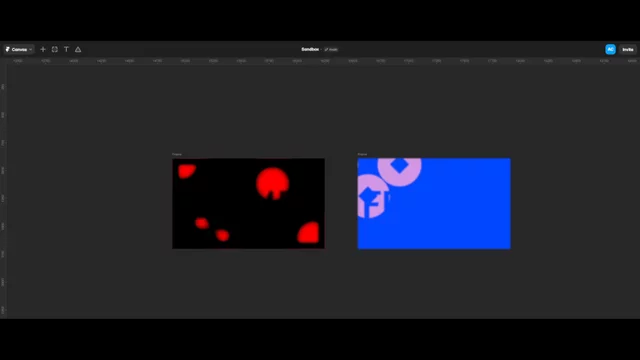Click the Framer logo icon
The width and height of the screenshot is (640, 360).
pos(8,49)
